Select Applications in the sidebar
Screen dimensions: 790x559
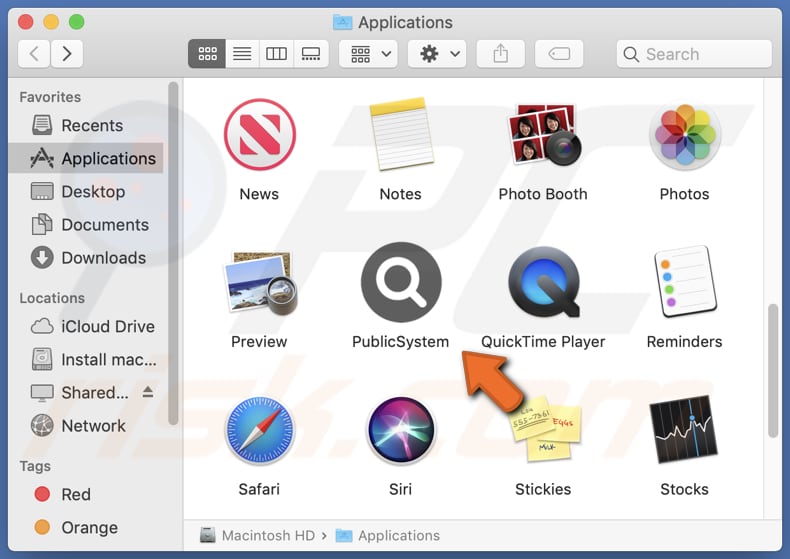click(x=86, y=159)
